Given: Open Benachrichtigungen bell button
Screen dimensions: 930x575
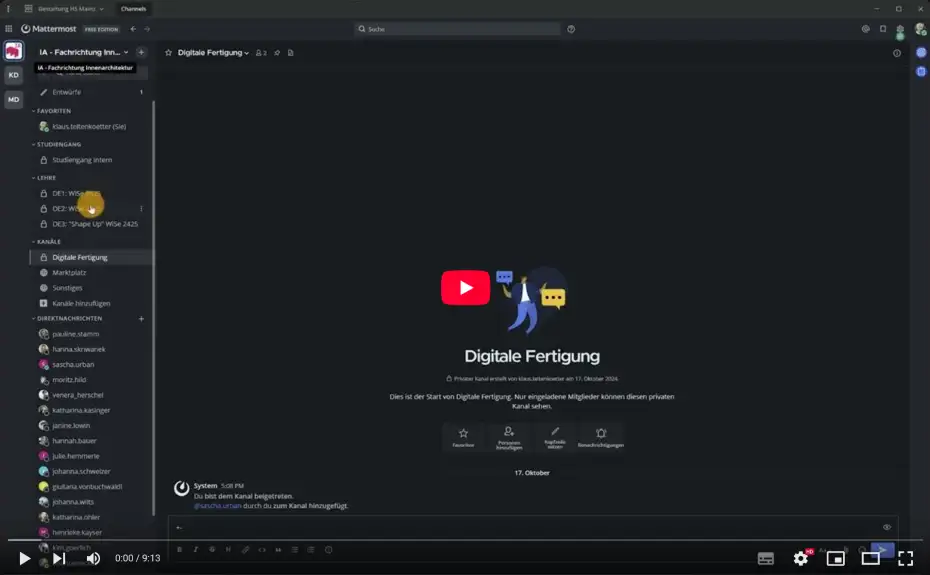Looking at the screenshot, I should [601, 437].
